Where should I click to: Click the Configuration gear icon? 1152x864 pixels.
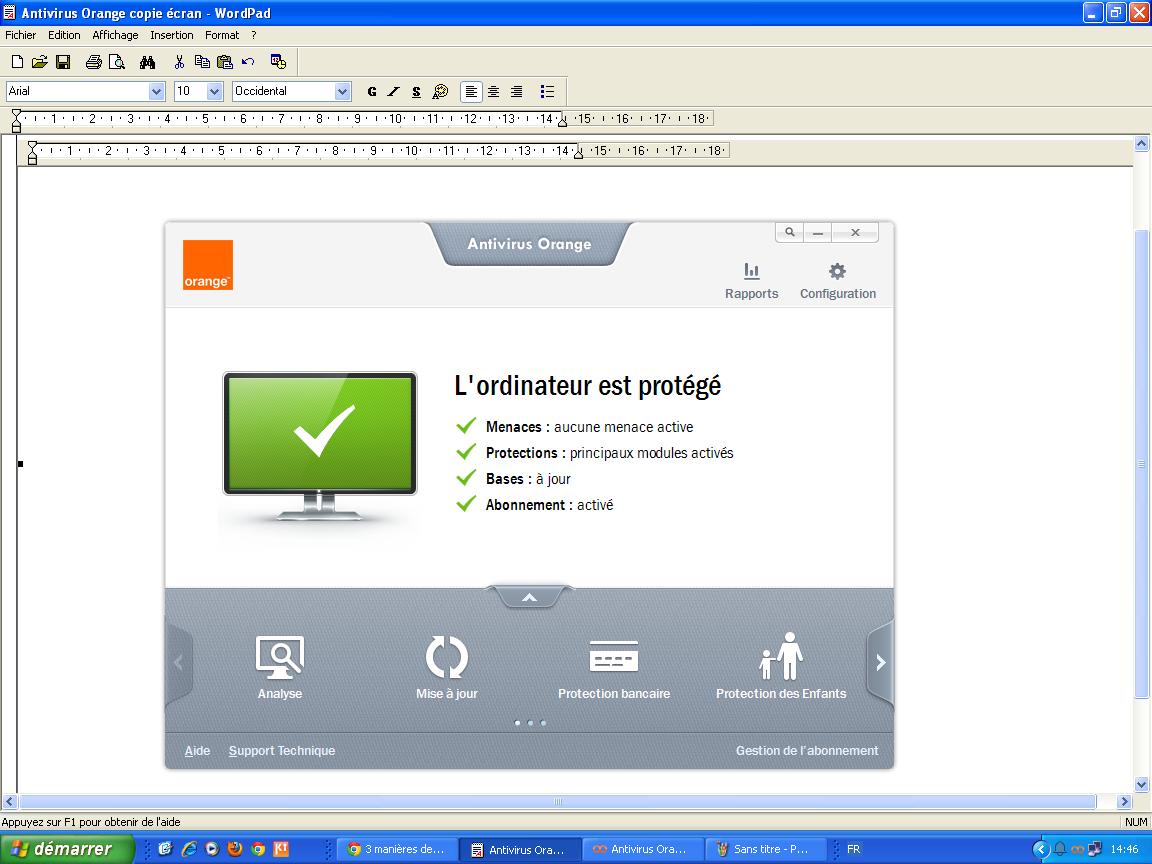[x=838, y=272]
